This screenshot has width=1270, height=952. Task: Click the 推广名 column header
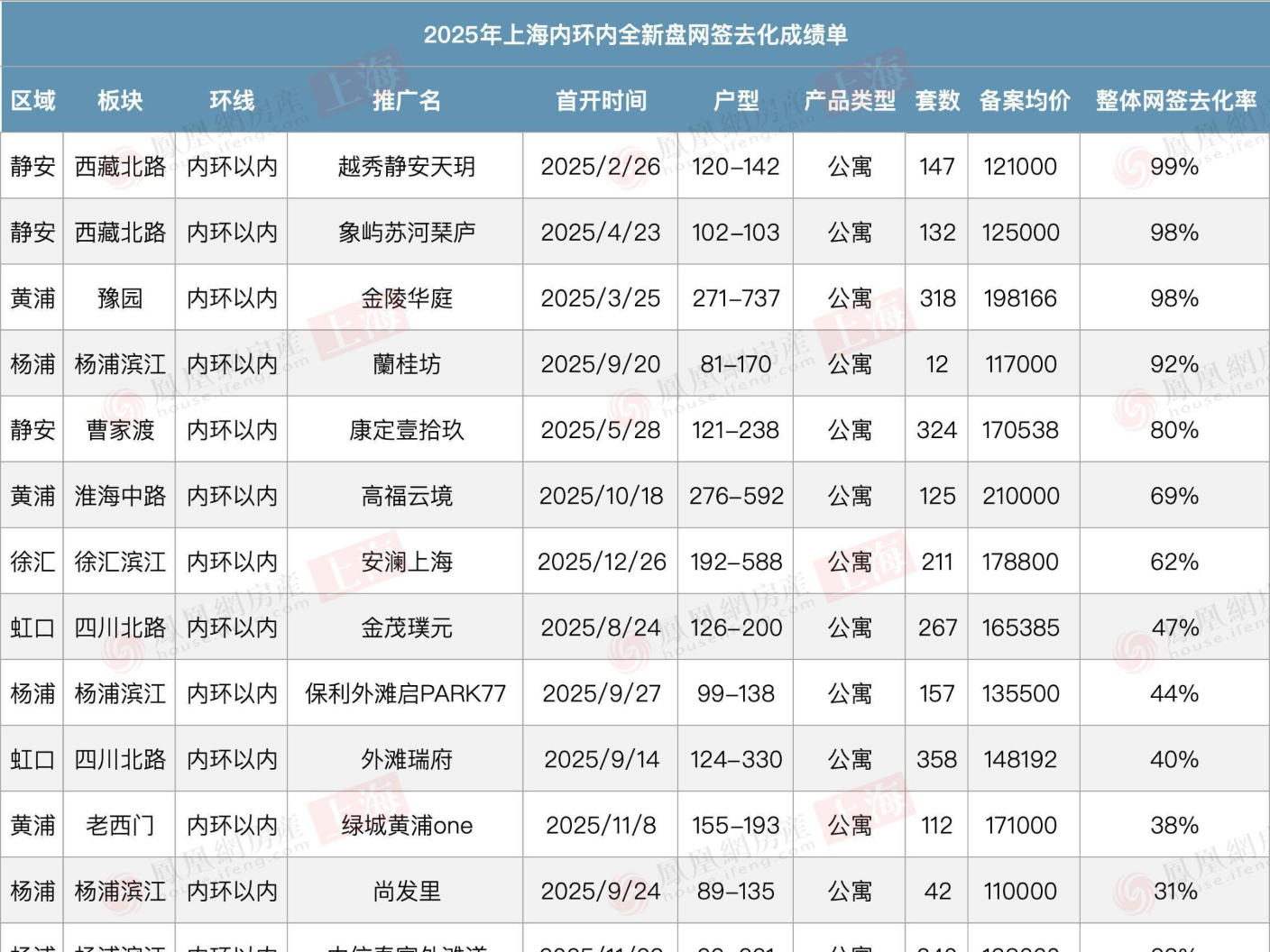click(406, 101)
